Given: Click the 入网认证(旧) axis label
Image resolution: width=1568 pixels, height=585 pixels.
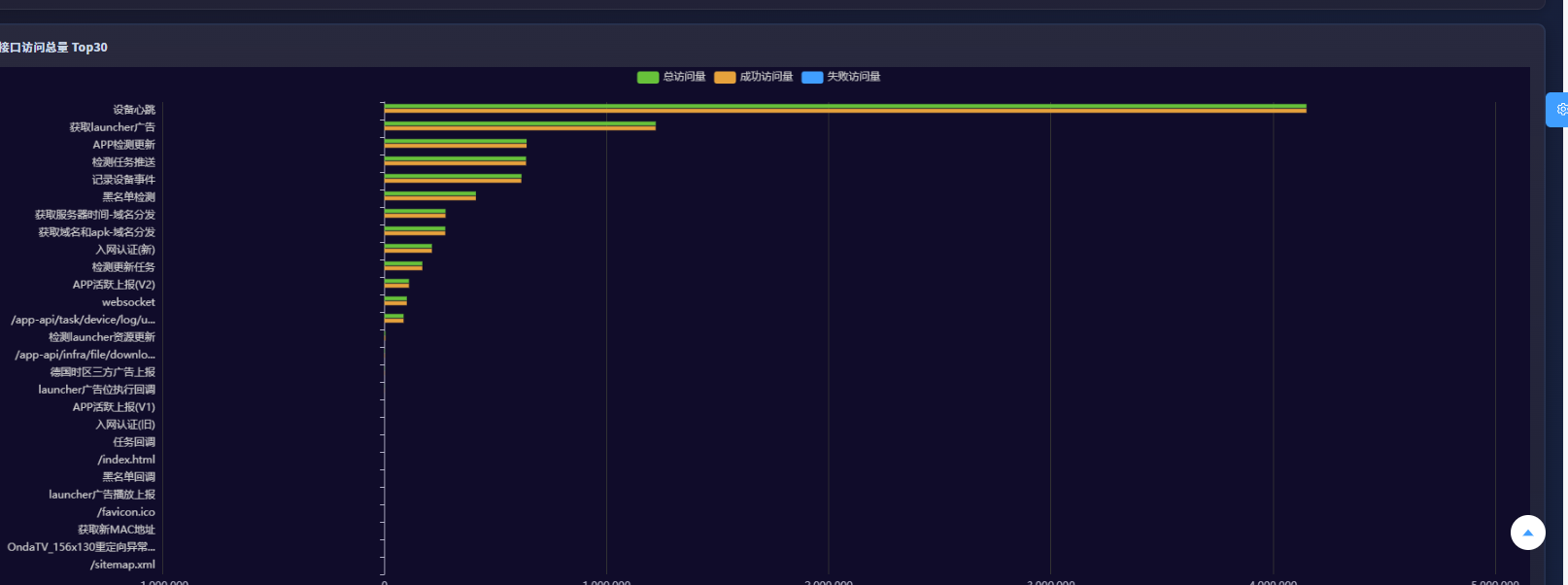Looking at the screenshot, I should tap(125, 425).
